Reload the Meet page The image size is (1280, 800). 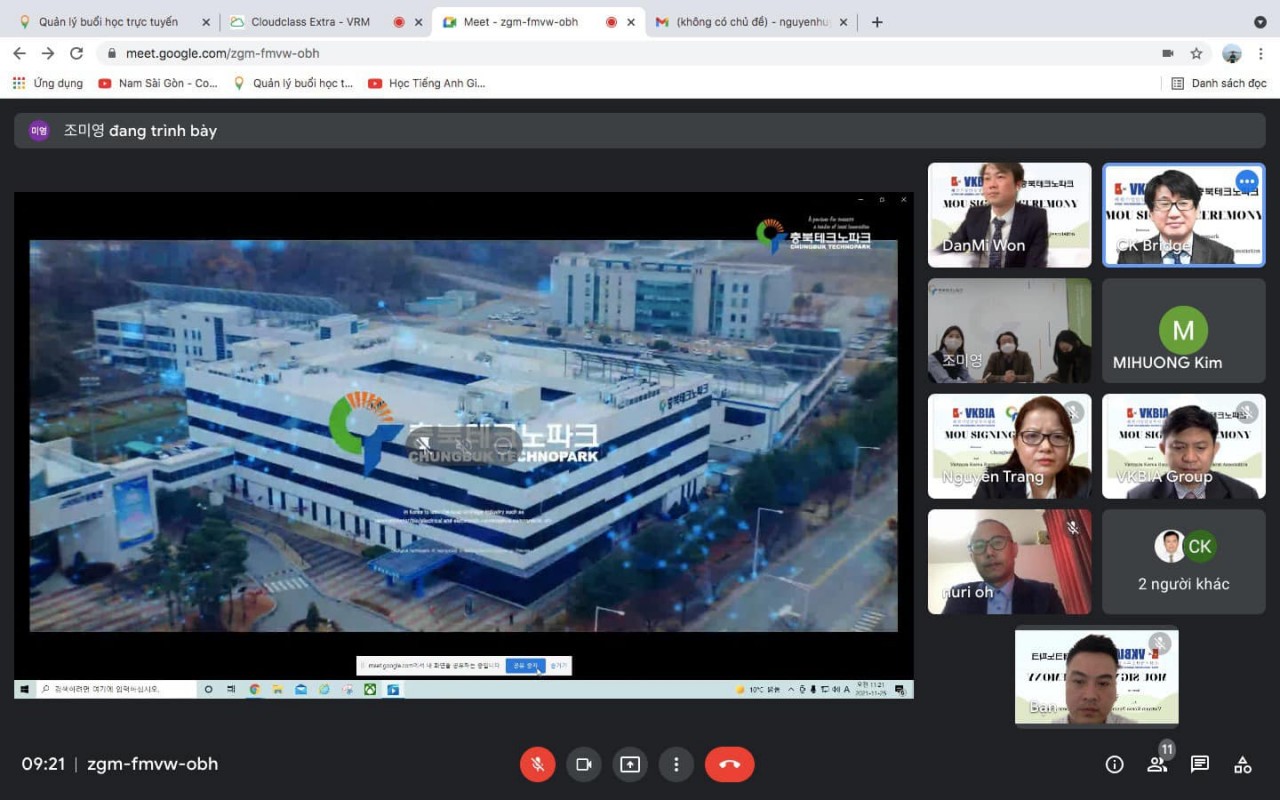click(76, 53)
